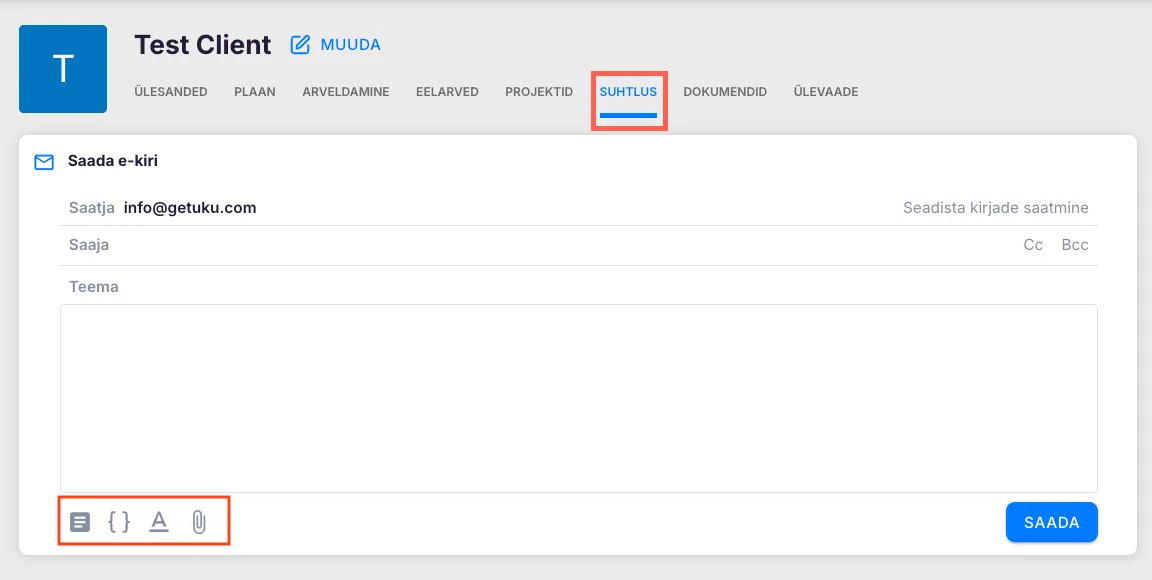Attach a file using the paperclip icon
This screenshot has height=580, width=1152.
(x=198, y=521)
